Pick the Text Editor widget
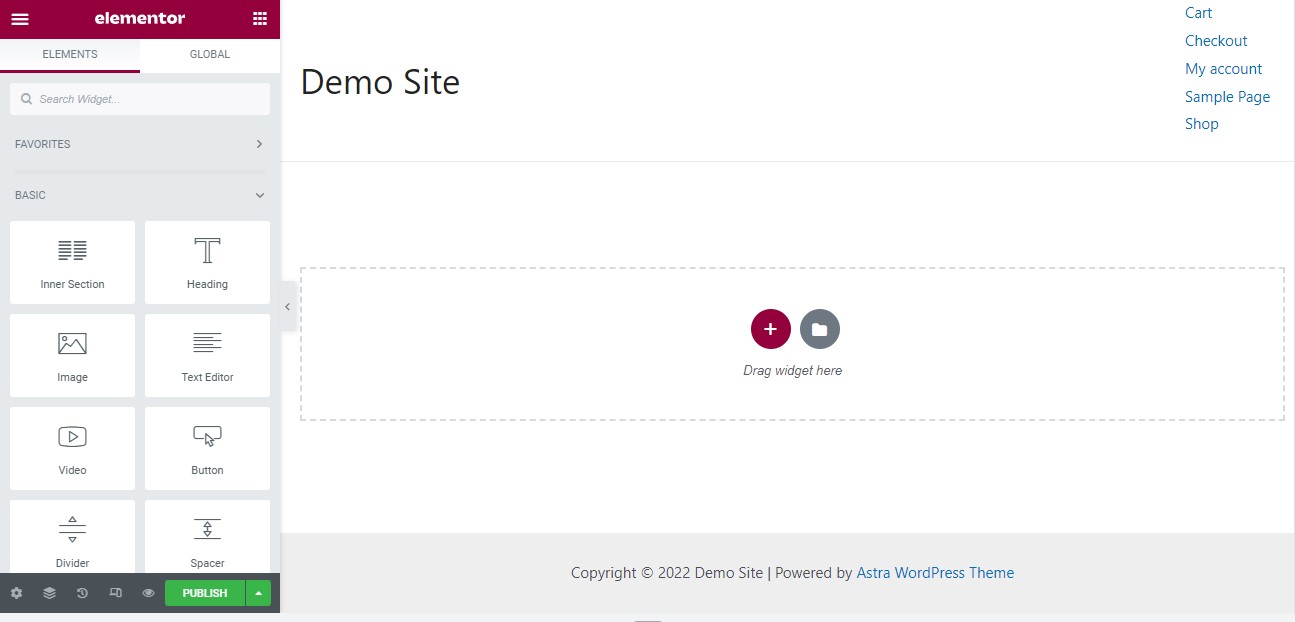Image resolution: width=1295 pixels, height=622 pixels. coord(207,355)
